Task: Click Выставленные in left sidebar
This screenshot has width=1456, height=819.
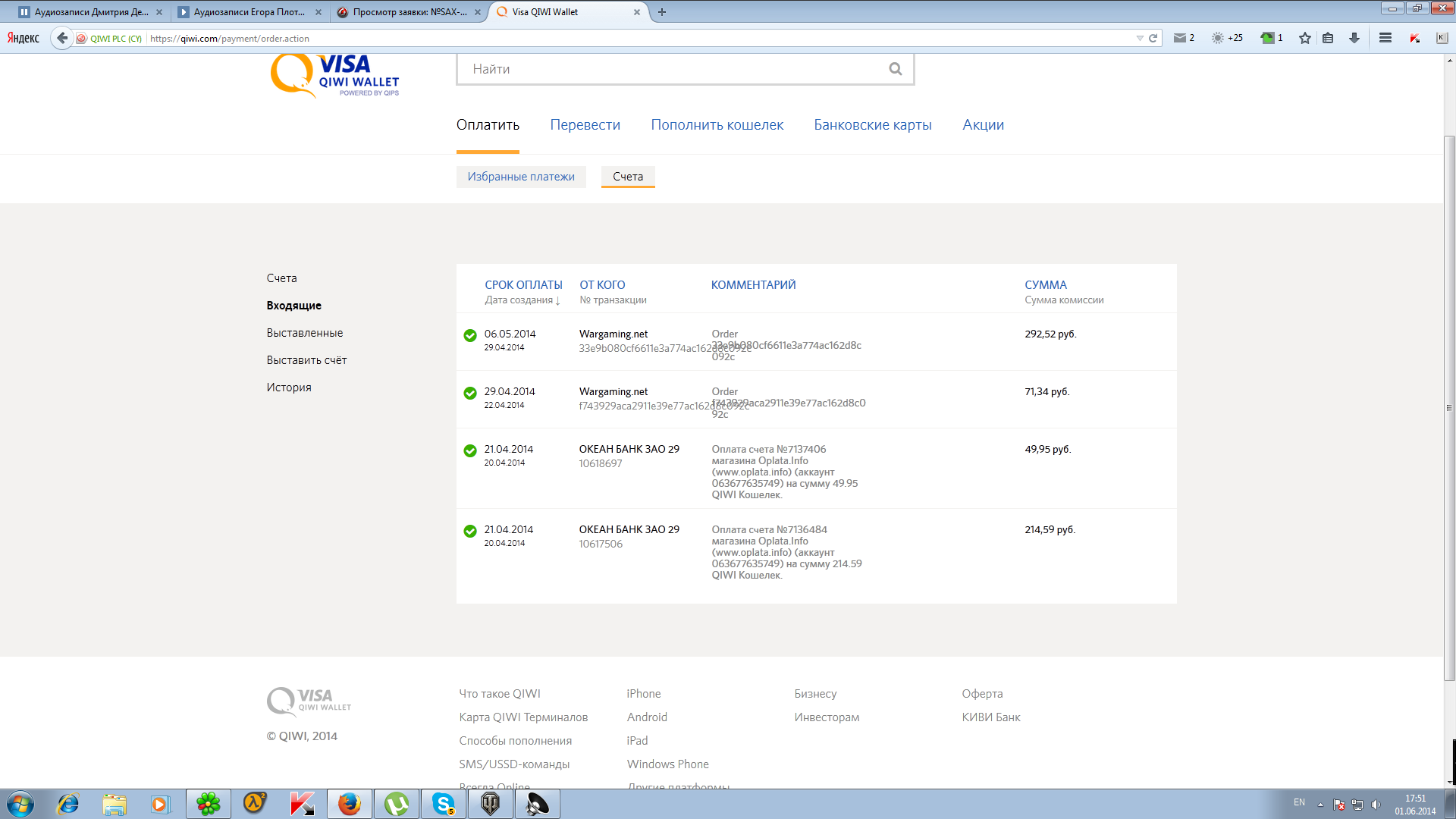Action: [x=304, y=333]
